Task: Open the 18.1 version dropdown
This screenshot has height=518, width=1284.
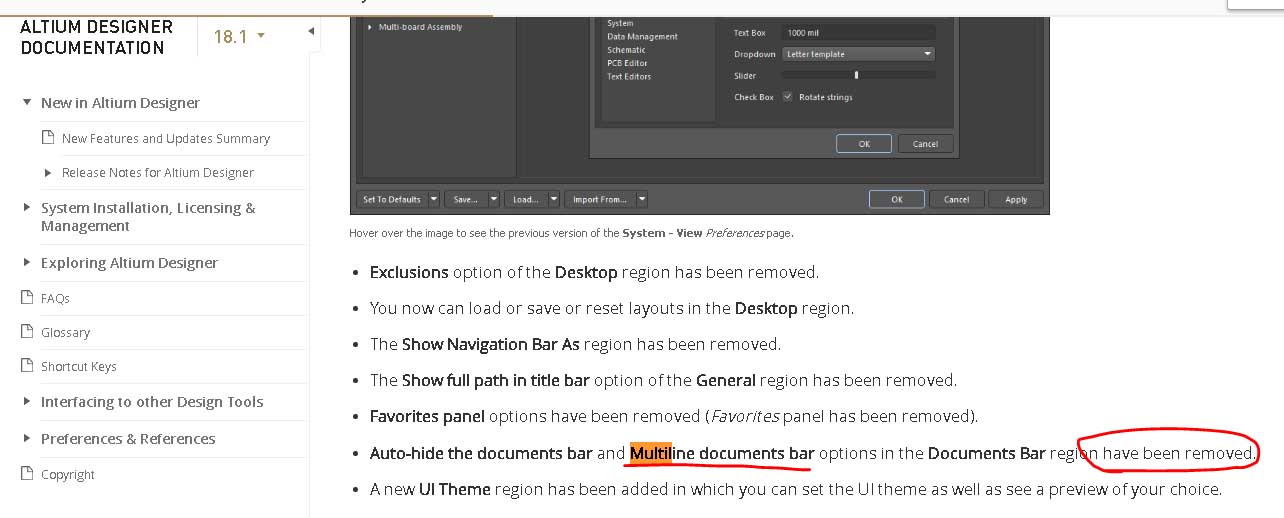Action: (240, 37)
